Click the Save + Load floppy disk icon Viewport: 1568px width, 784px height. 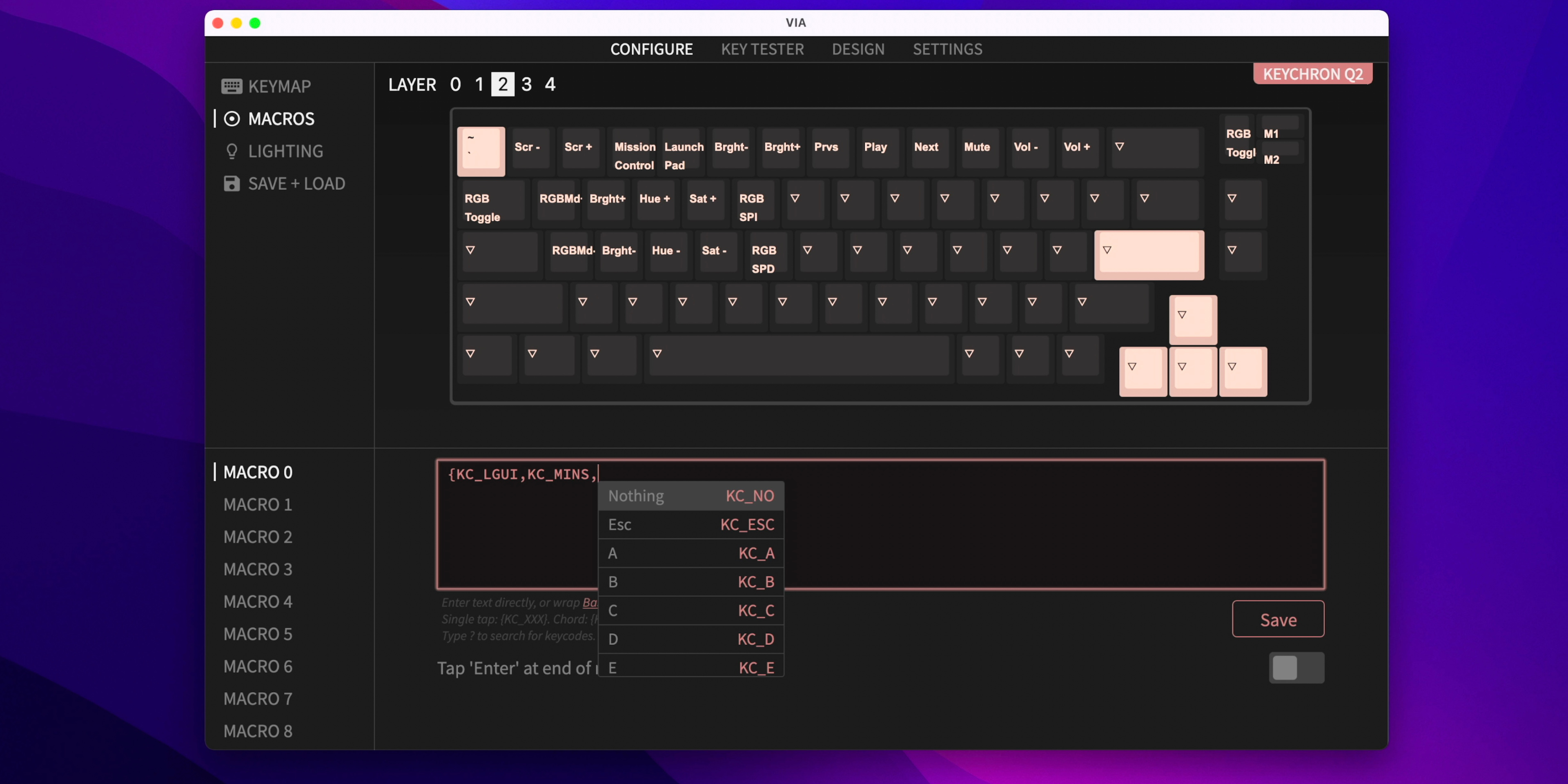coord(231,183)
